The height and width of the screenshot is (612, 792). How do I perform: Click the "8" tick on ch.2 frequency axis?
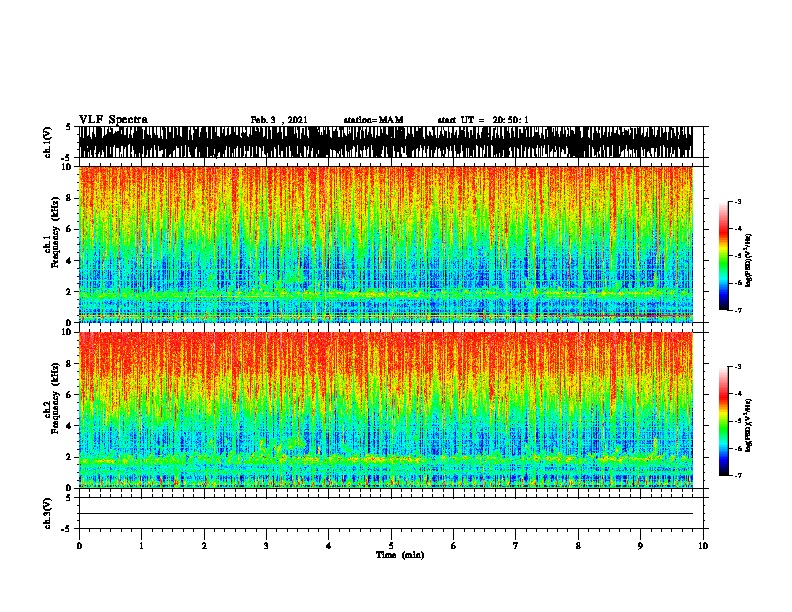coord(70,364)
